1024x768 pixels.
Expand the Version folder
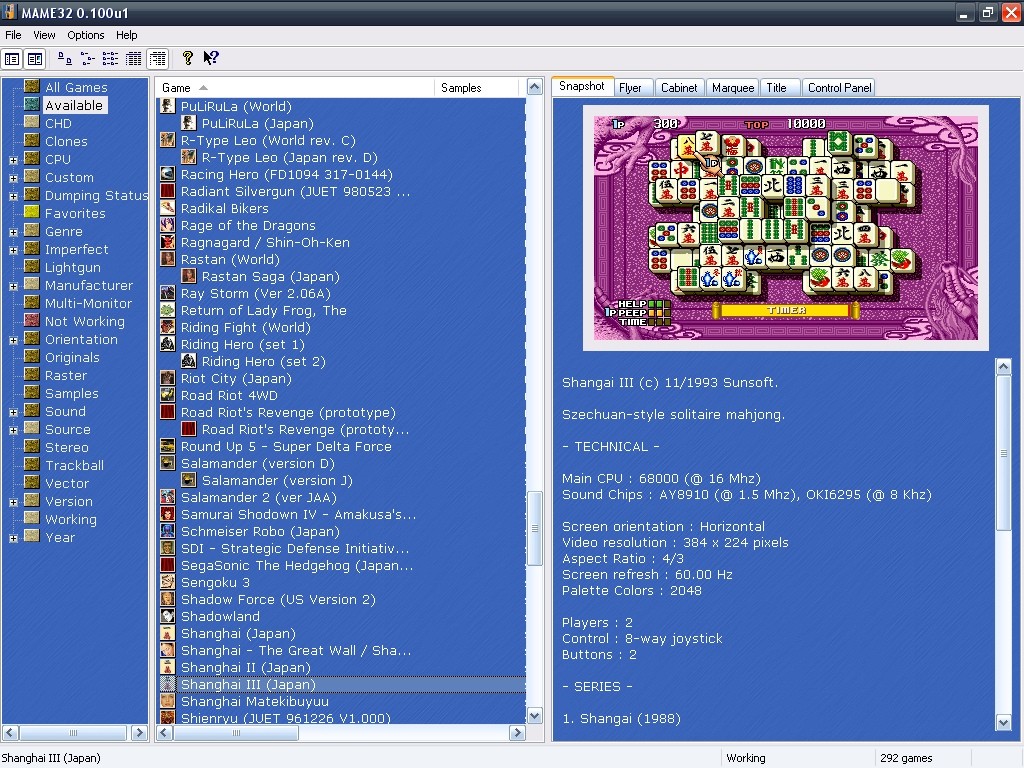[x=13, y=502]
